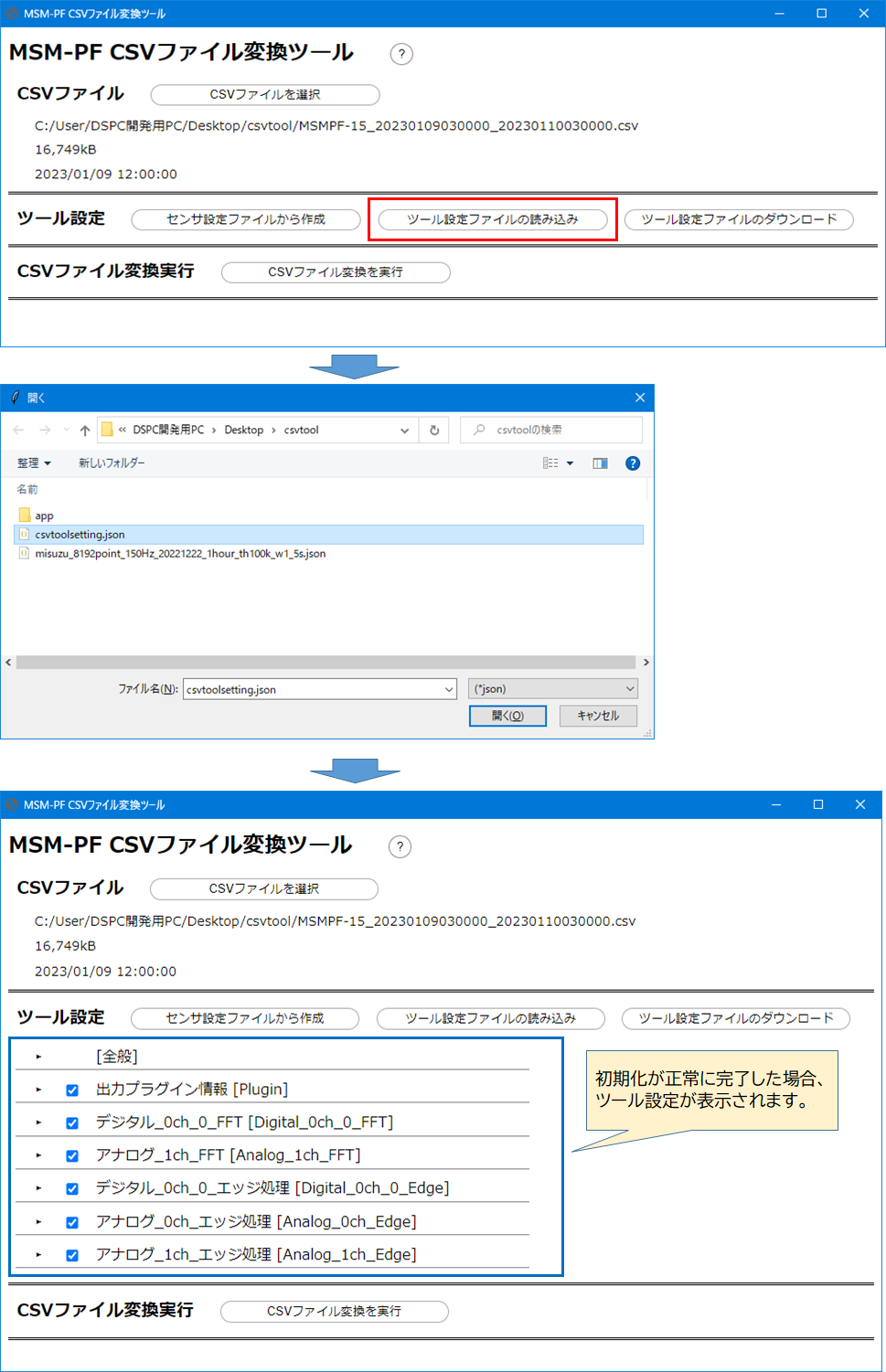Viewport: 886px width, 1372px height.
Task: Toggle Analog_0ch_Edge checkbox
Action: 72,1222
